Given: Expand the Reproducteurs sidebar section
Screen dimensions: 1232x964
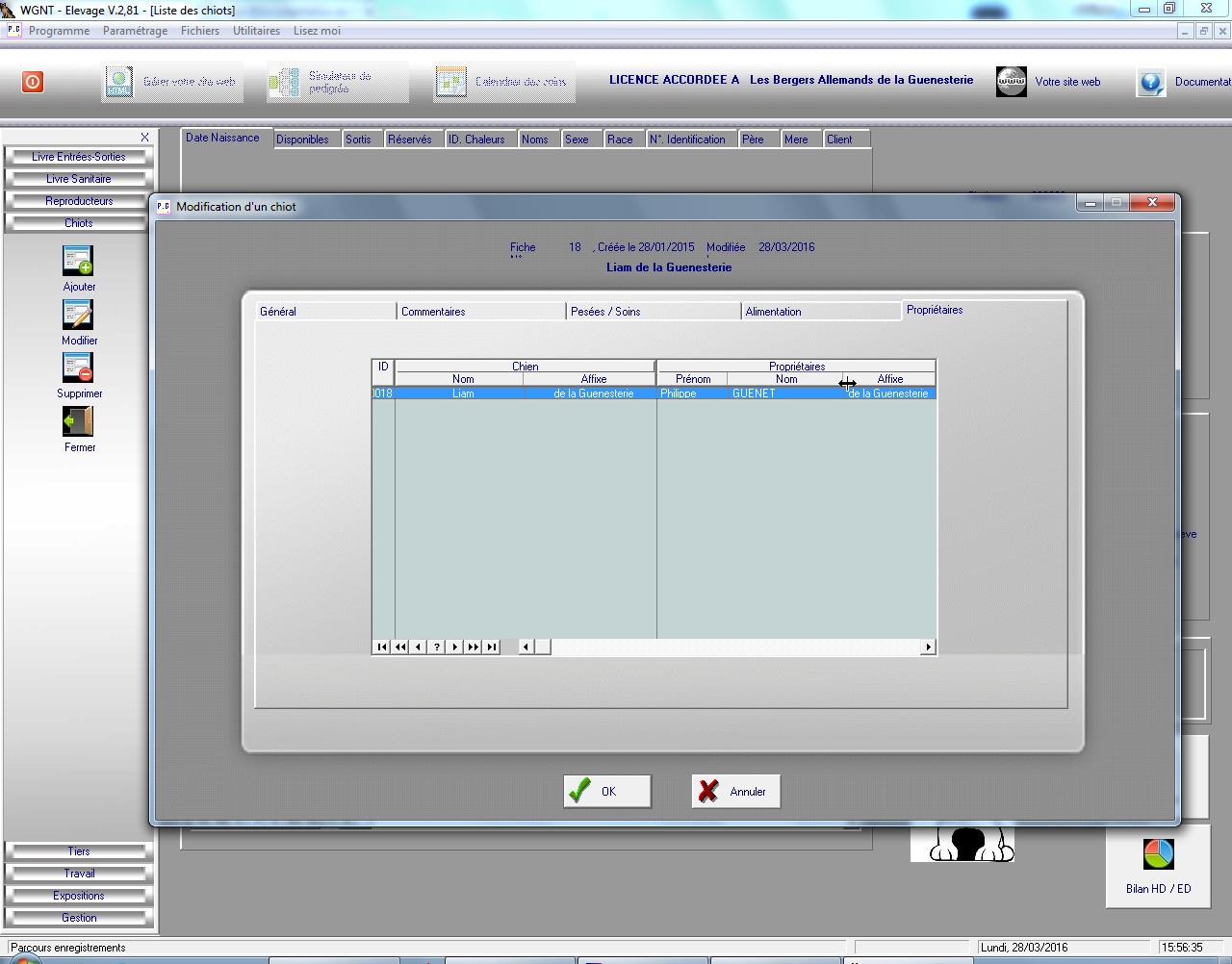Looking at the screenshot, I should pos(79,201).
